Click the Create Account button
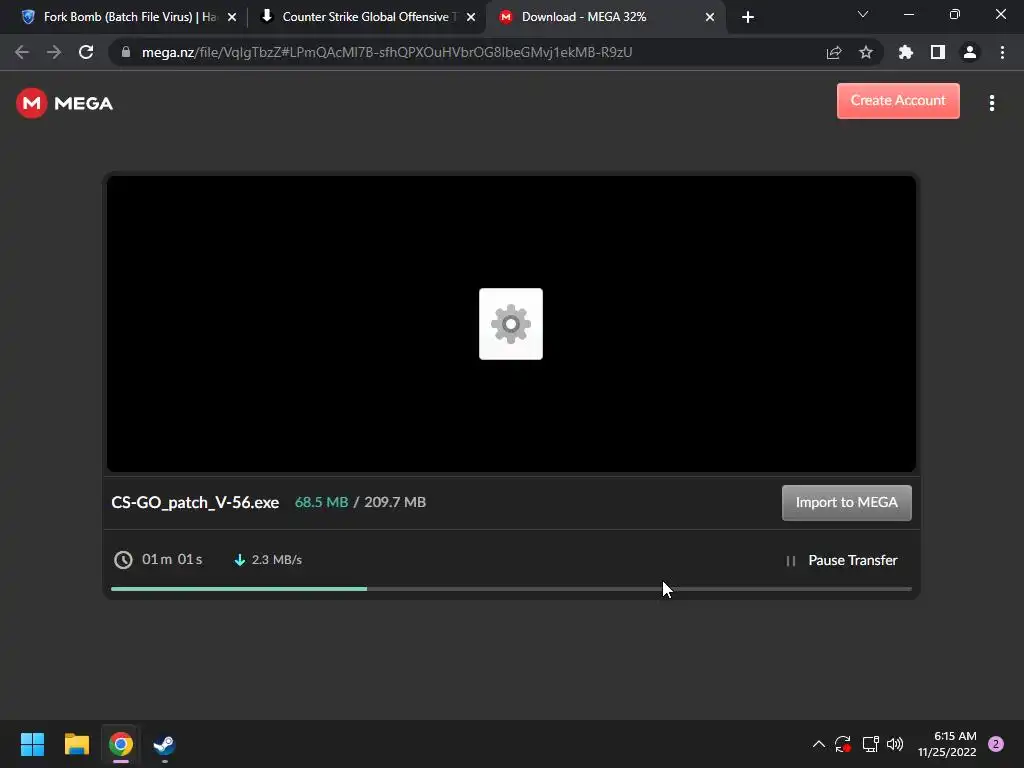 click(898, 101)
